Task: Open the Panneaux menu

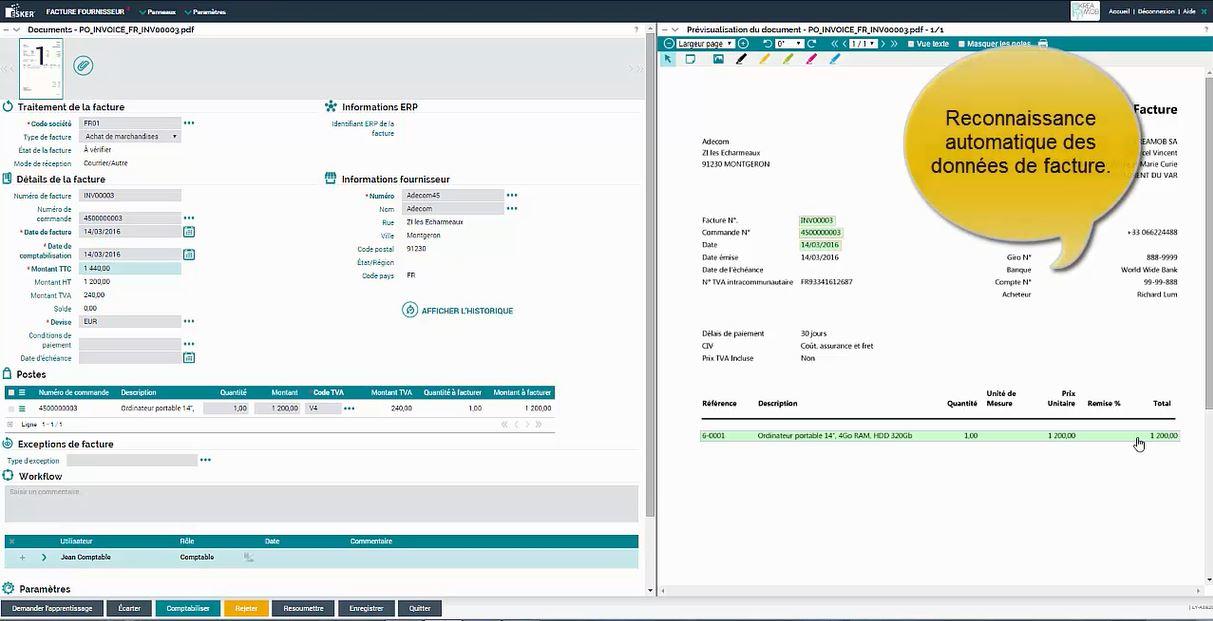Action: pos(160,12)
